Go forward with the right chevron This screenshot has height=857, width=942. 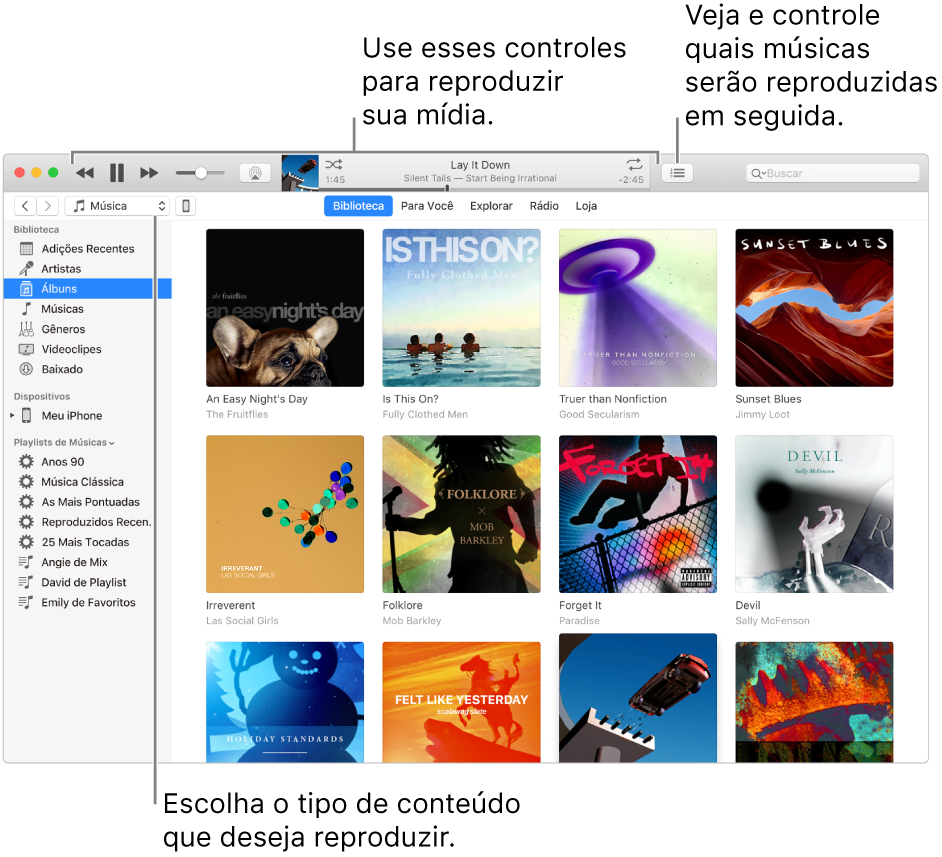click(x=47, y=206)
